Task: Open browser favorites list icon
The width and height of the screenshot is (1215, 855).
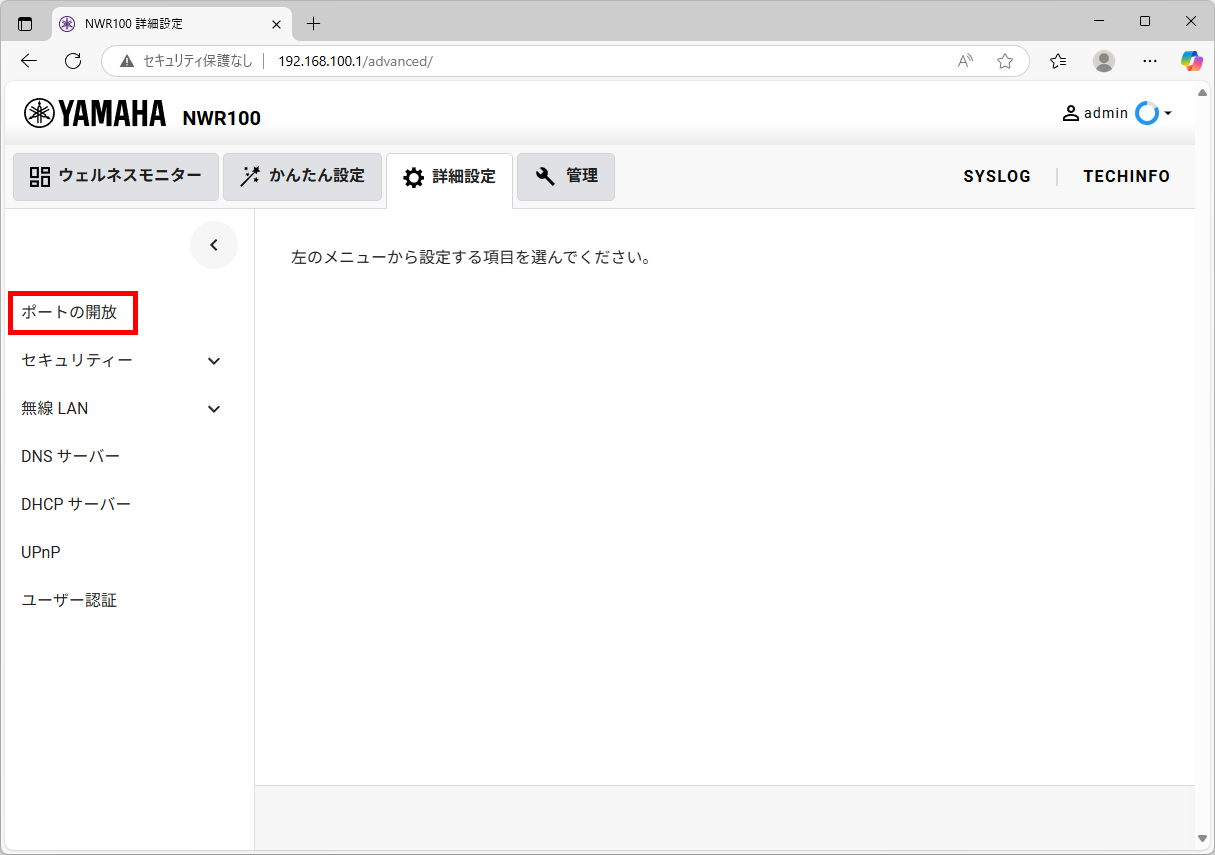Action: pyautogui.click(x=1058, y=61)
